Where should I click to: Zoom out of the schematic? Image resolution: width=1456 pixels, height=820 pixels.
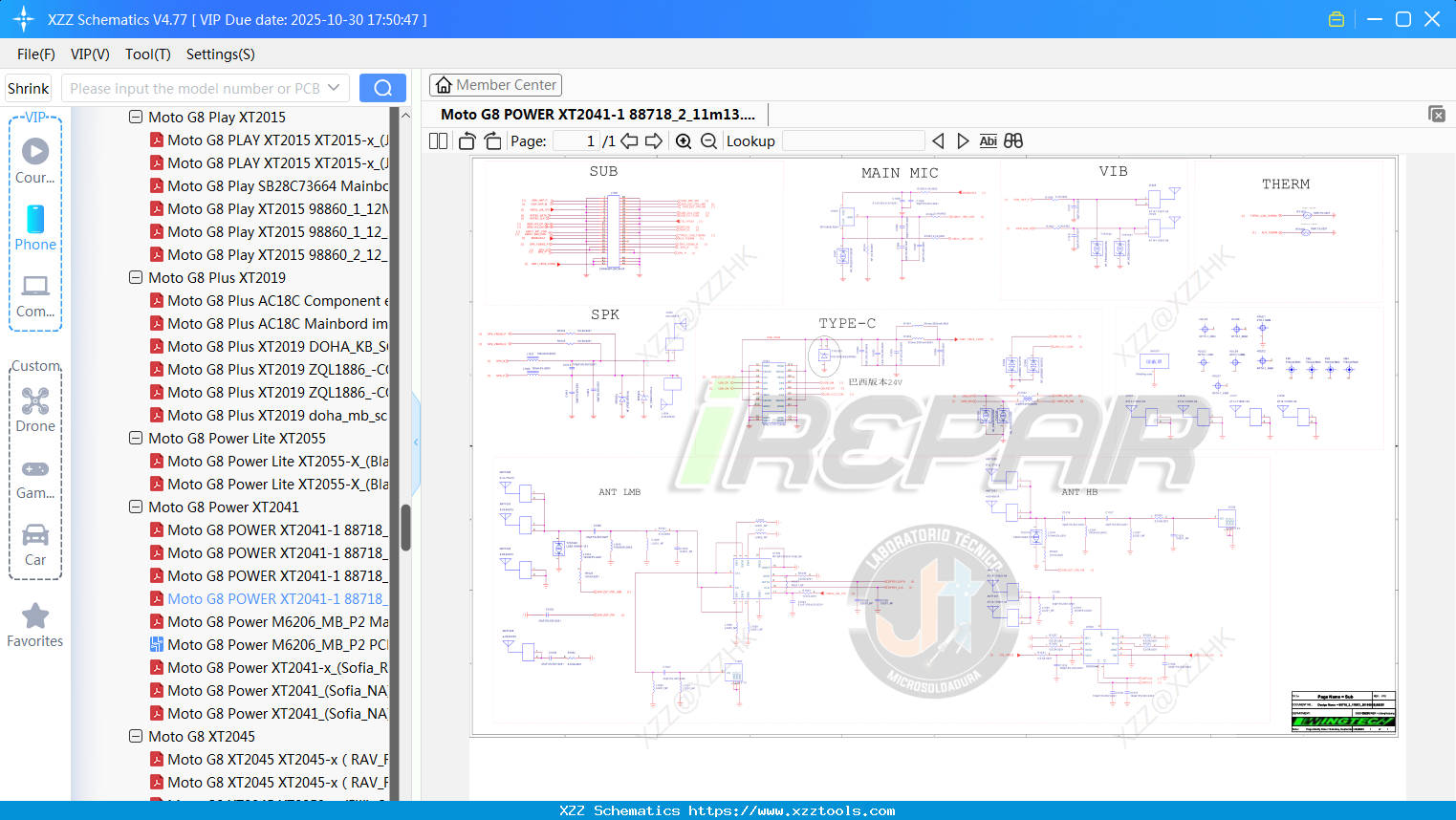click(x=708, y=141)
